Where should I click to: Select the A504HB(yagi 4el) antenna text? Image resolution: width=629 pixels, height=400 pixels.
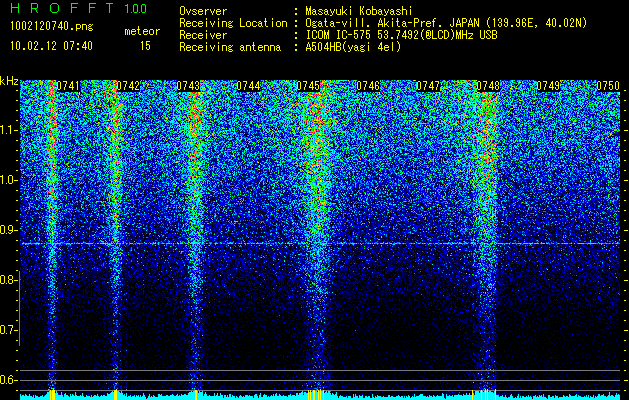click(x=353, y=47)
